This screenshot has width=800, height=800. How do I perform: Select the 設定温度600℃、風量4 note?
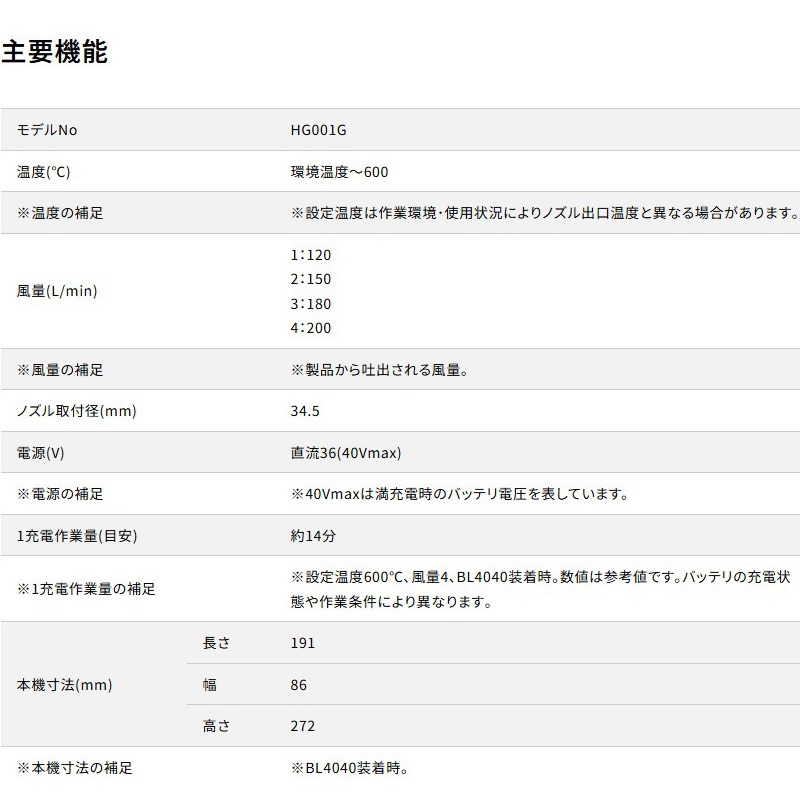[541, 589]
